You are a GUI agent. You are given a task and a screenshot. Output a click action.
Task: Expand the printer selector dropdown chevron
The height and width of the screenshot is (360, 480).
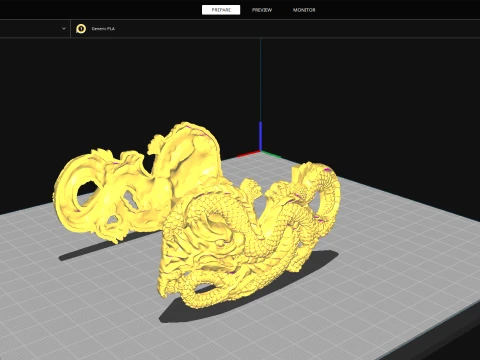tap(64, 29)
